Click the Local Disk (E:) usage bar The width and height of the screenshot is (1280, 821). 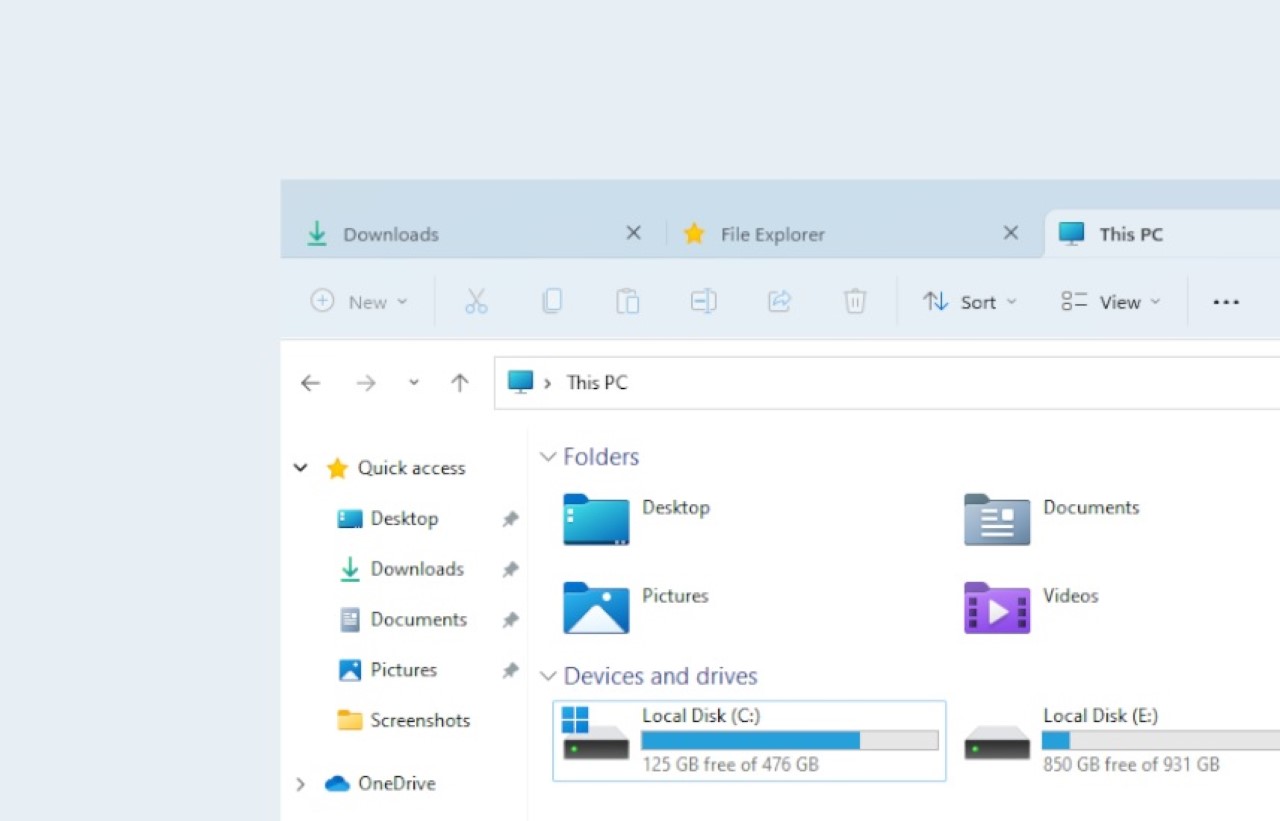click(1161, 740)
